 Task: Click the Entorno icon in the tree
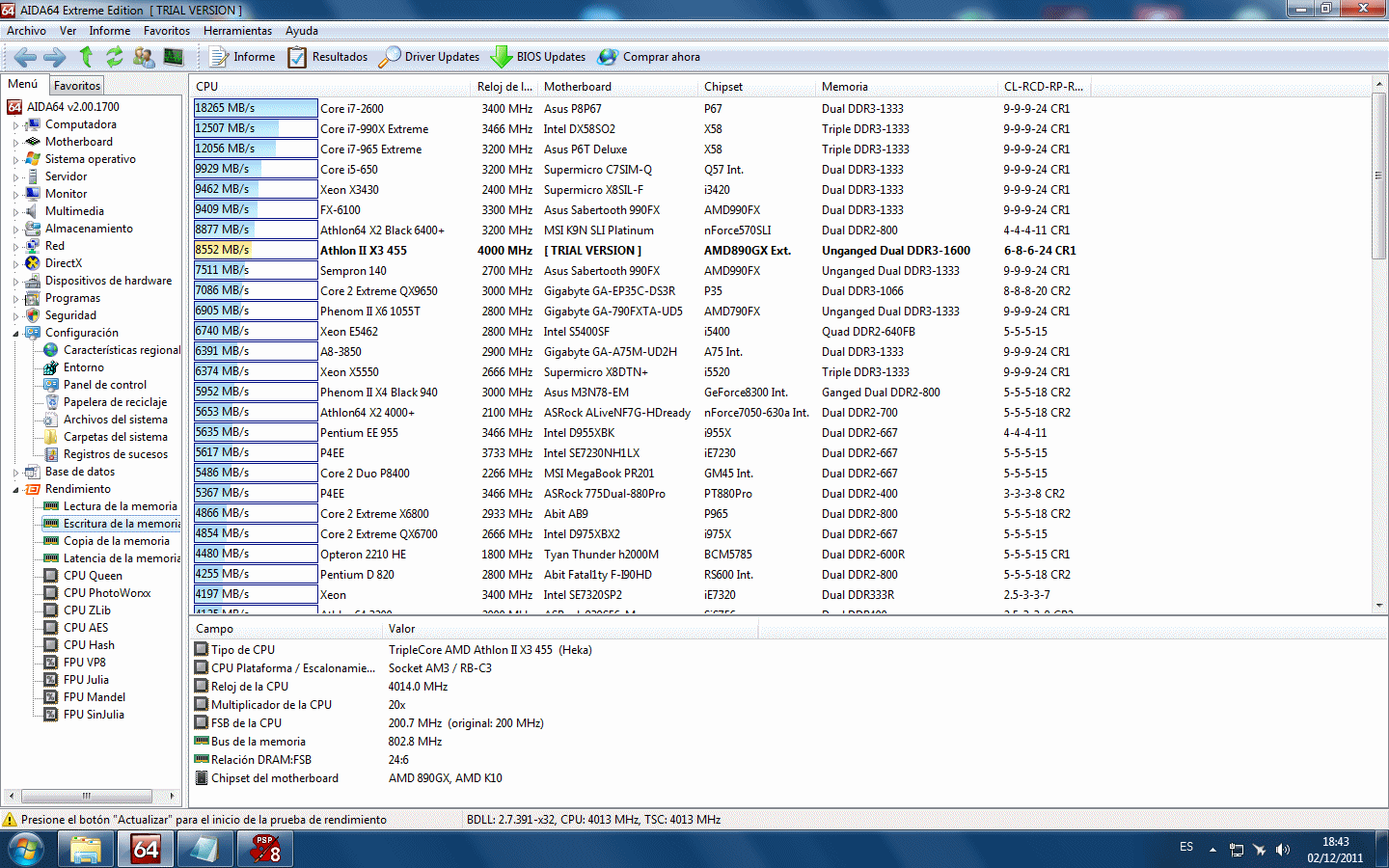click(51, 367)
